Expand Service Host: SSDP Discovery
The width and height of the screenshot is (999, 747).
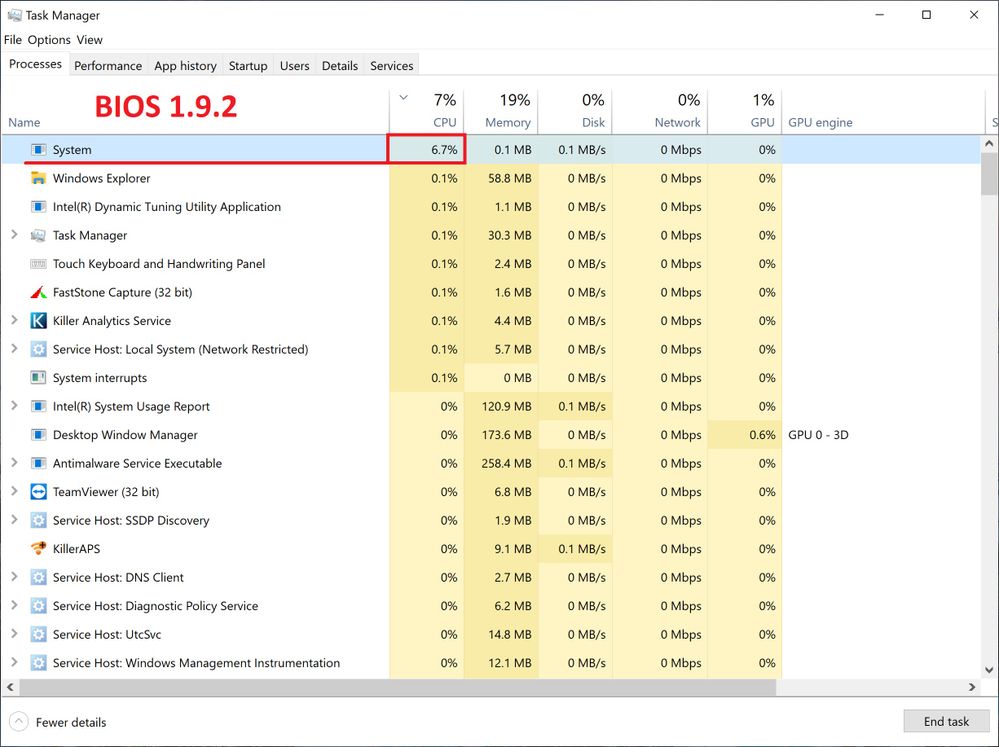[14, 520]
